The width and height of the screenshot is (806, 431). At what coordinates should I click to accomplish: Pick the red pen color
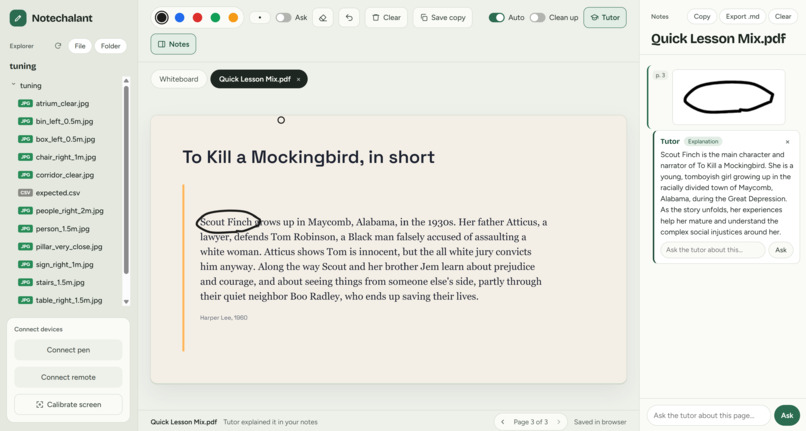(197, 17)
